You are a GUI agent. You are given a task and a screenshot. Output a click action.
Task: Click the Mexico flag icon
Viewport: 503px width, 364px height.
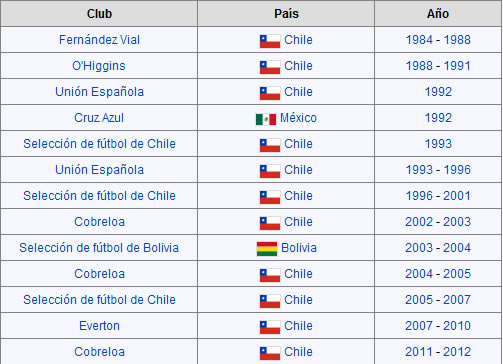[x=266, y=119]
